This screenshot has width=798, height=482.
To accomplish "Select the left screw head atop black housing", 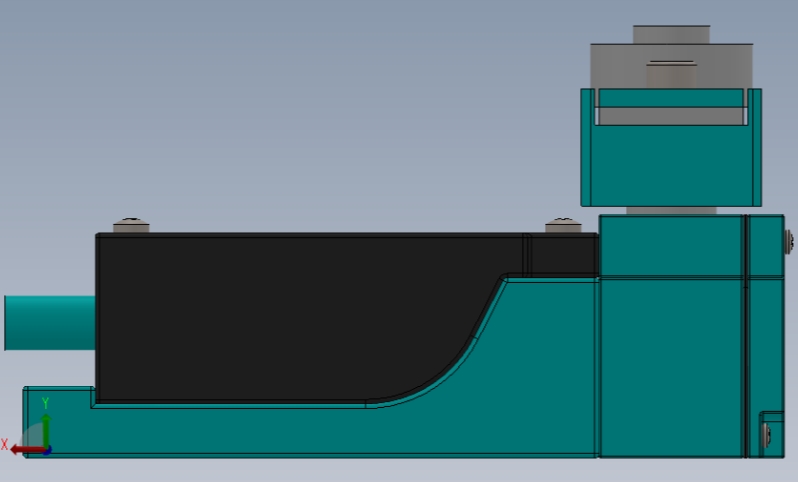I will (x=131, y=225).
